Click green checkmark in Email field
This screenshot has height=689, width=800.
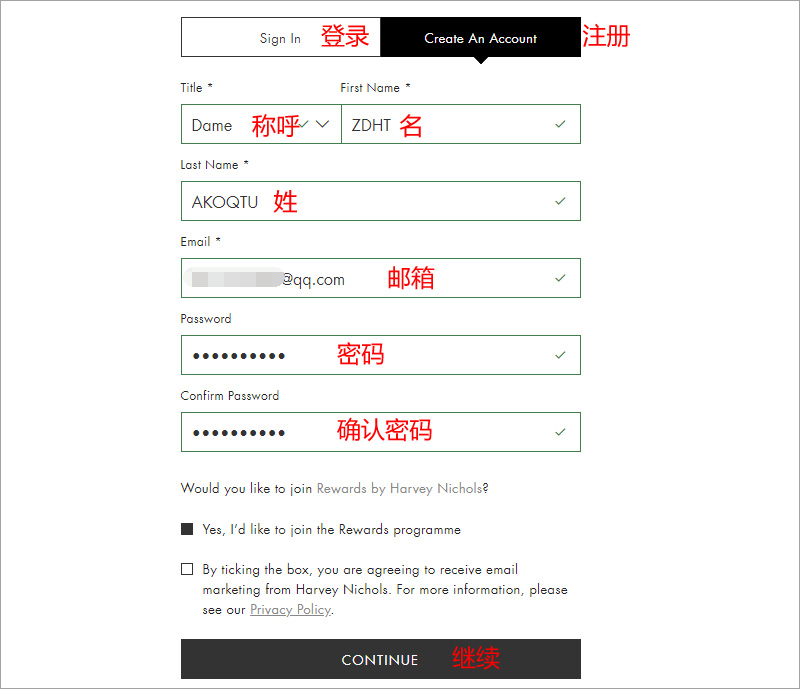click(x=560, y=278)
